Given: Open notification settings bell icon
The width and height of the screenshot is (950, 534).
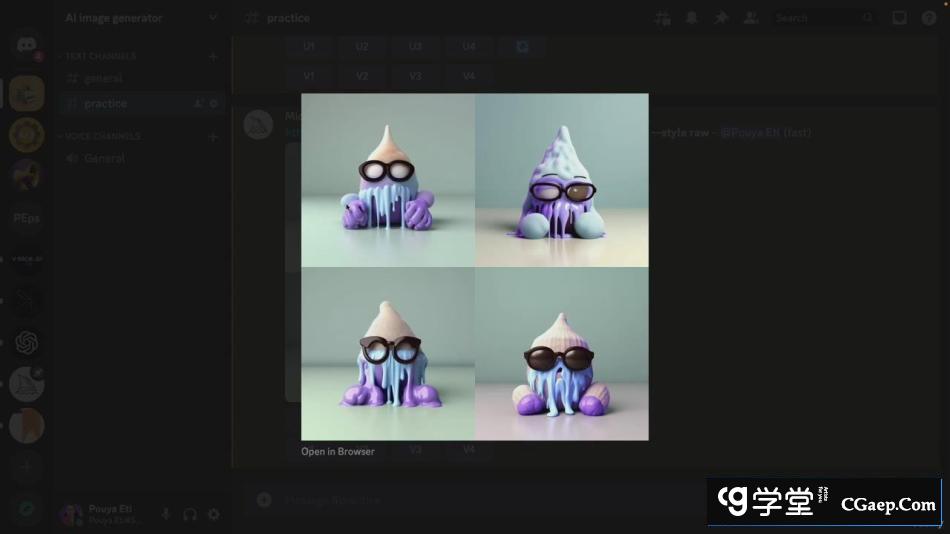Looking at the screenshot, I should tap(691, 18).
